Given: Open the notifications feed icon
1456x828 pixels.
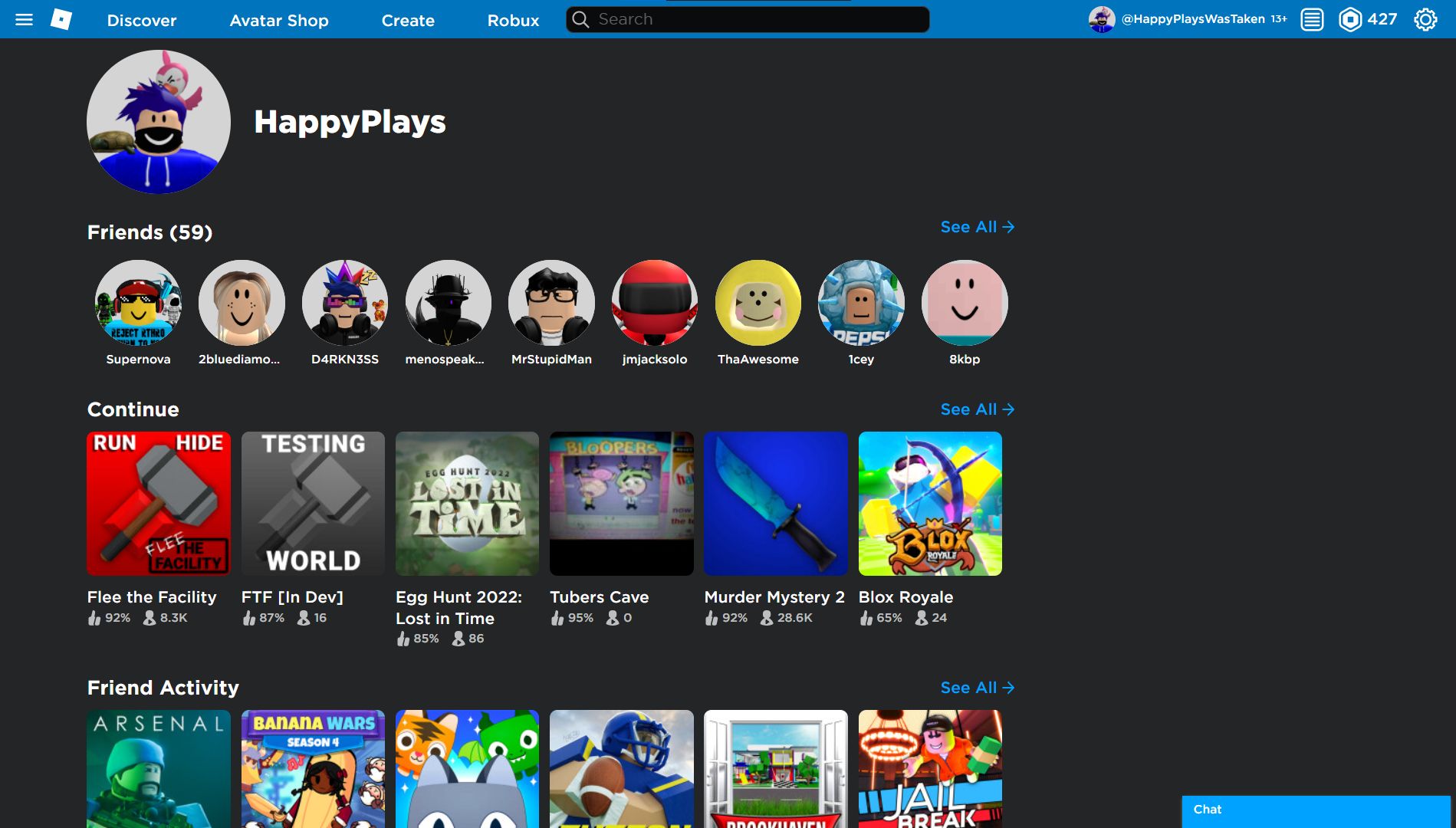Looking at the screenshot, I should coord(1312,19).
